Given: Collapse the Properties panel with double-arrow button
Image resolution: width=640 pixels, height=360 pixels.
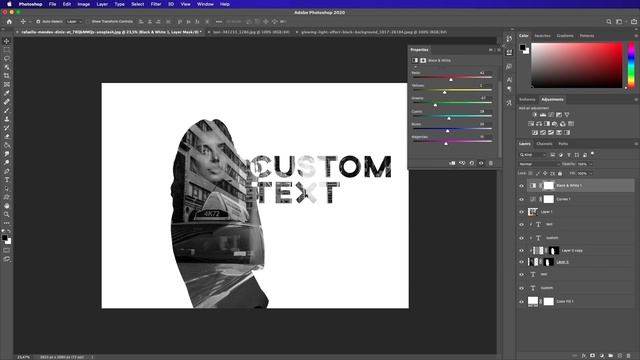Looking at the screenshot, I should point(491,50).
